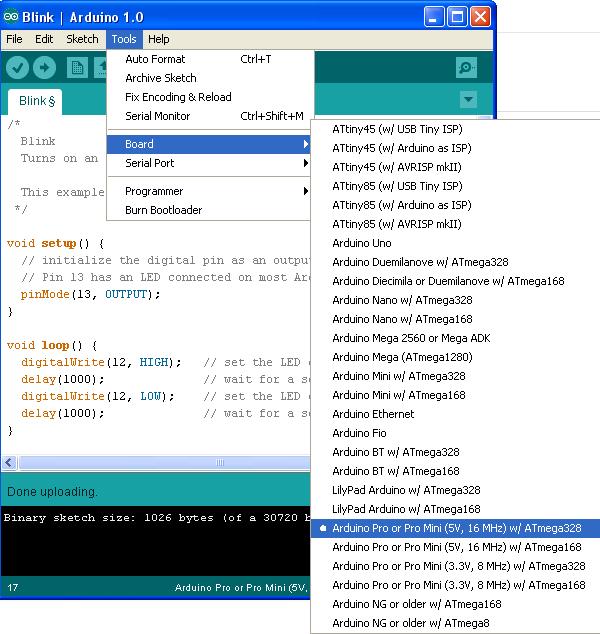The image size is (600, 634).
Task: Pick Arduino Mini w/ ATmega168
Action: pos(456,395)
